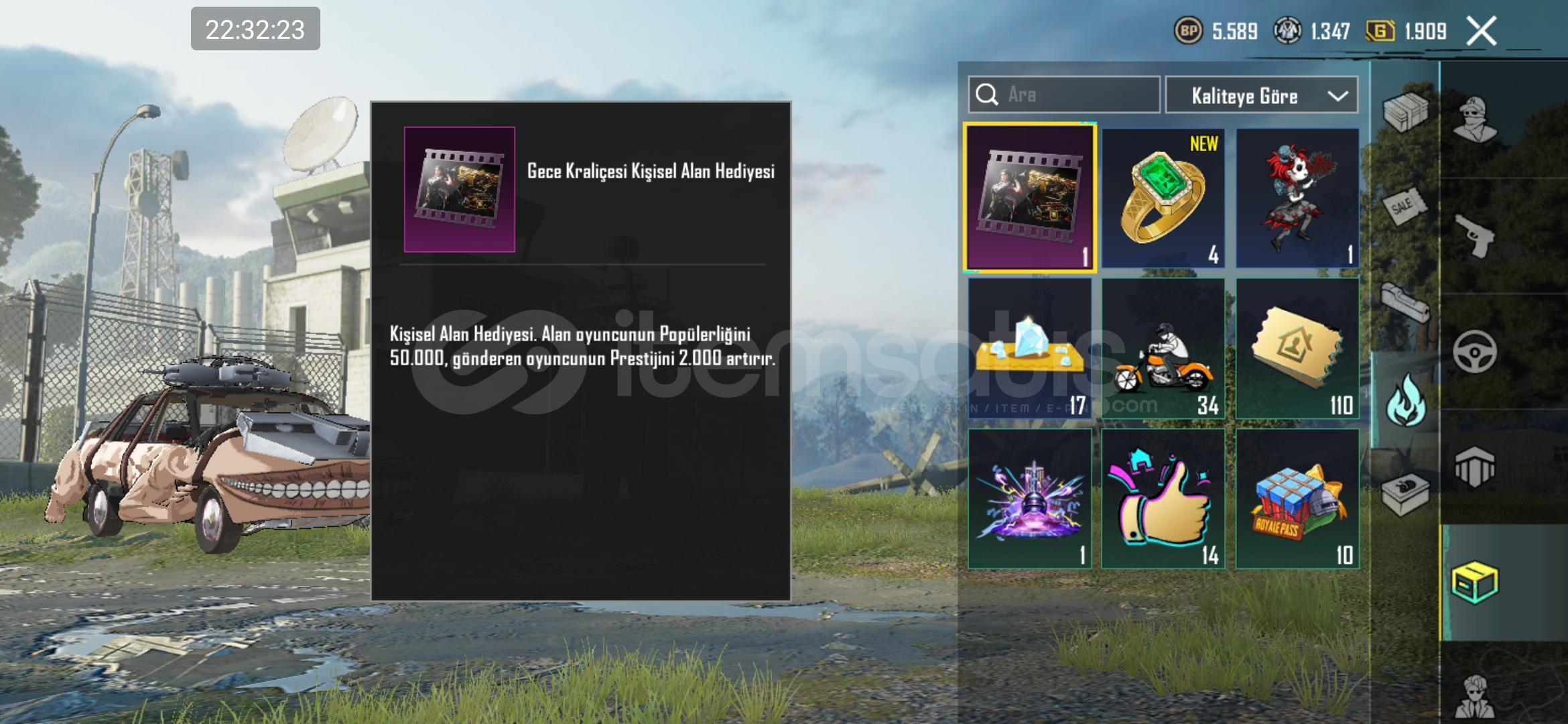Select the Royale Pass crate item
Viewport: 1568px width, 724px height.
pyautogui.click(x=1297, y=499)
